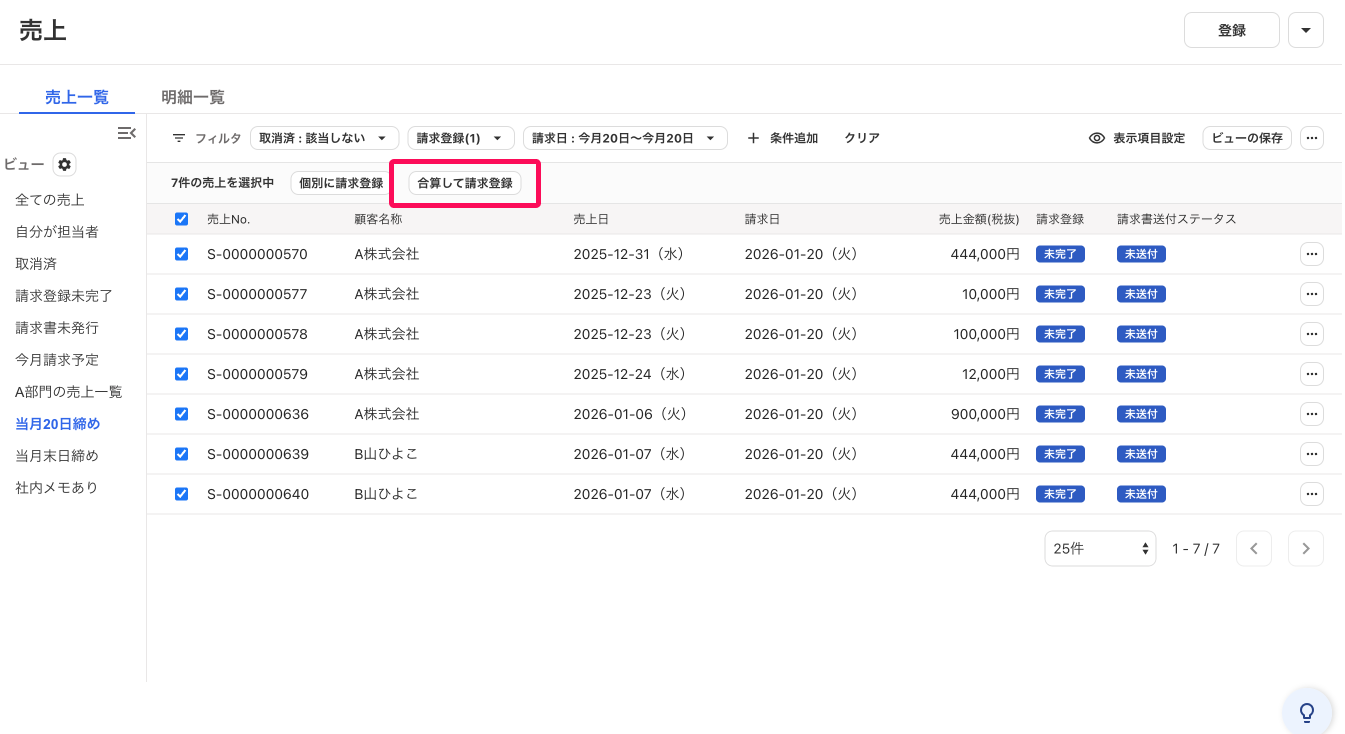Open row menu for S-0000000578
This screenshot has height=734, width=1345.
(1312, 334)
